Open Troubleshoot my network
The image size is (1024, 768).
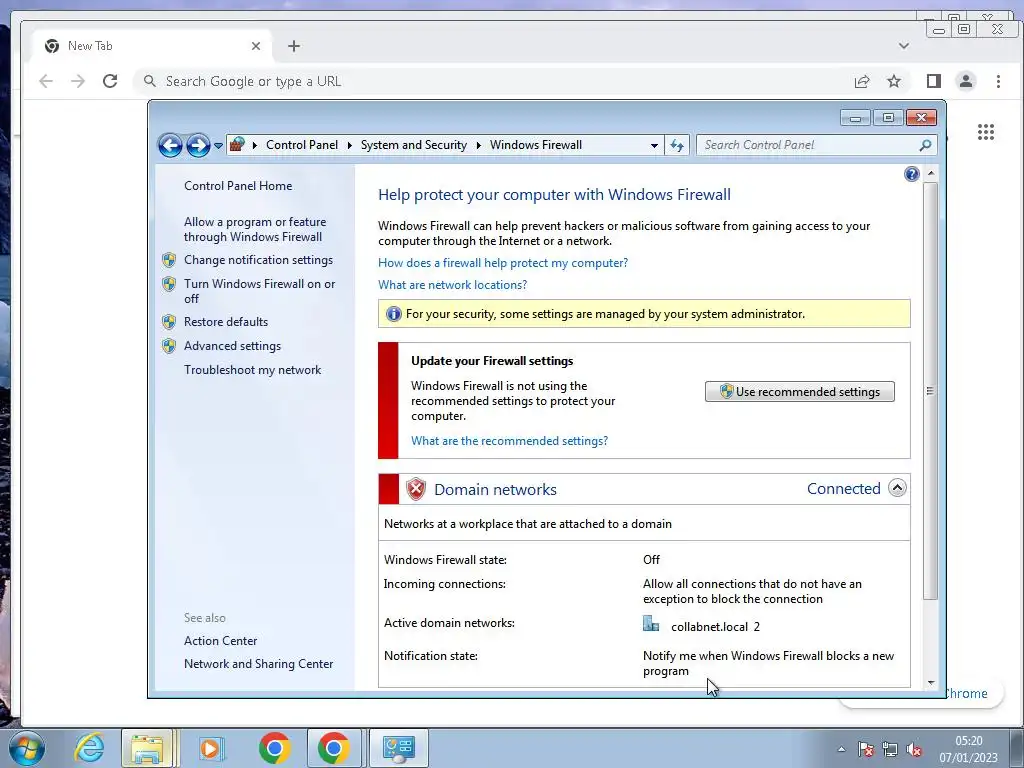click(x=253, y=370)
